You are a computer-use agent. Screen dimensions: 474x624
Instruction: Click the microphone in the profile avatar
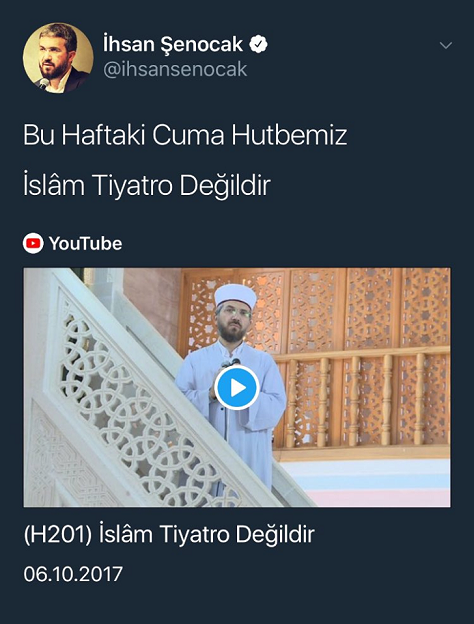pyautogui.click(x=43, y=84)
